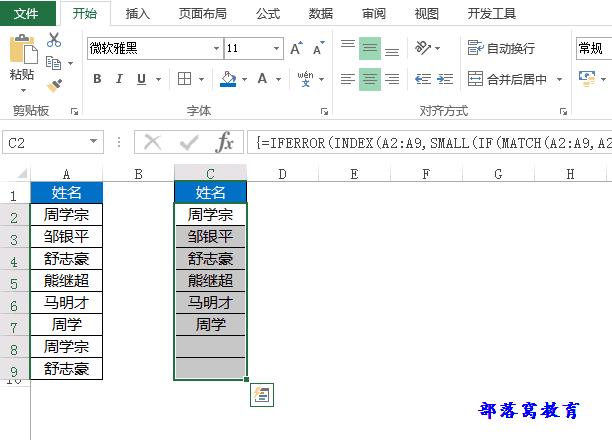This screenshot has width=612, height=440.
Task: Switch to 视图 tab
Action: (x=427, y=14)
